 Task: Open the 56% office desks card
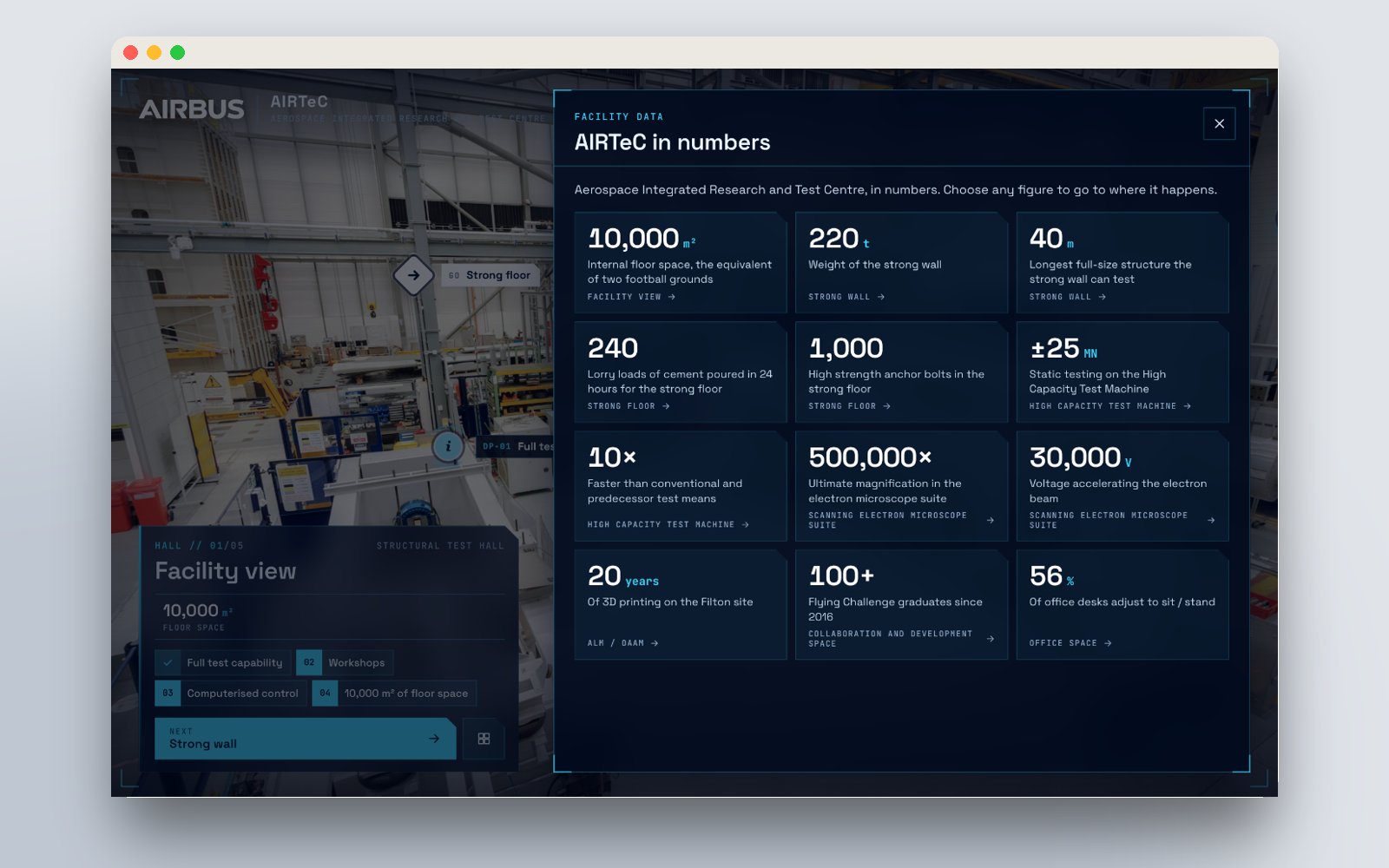(x=1122, y=605)
